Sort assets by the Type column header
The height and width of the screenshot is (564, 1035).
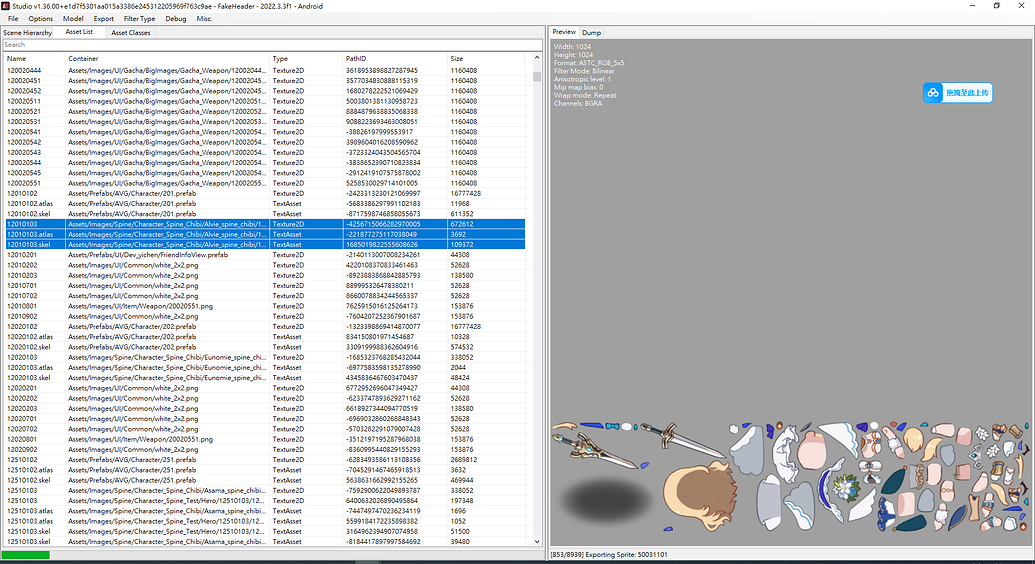tap(281, 59)
